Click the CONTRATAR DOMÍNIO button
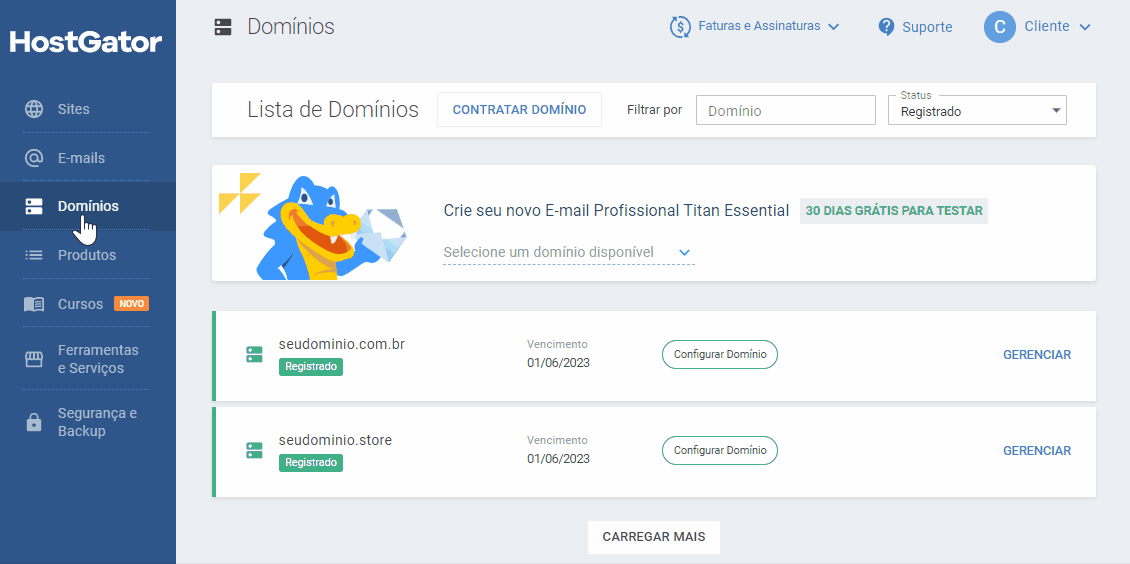Screen dimensions: 1130x564 click(x=519, y=109)
